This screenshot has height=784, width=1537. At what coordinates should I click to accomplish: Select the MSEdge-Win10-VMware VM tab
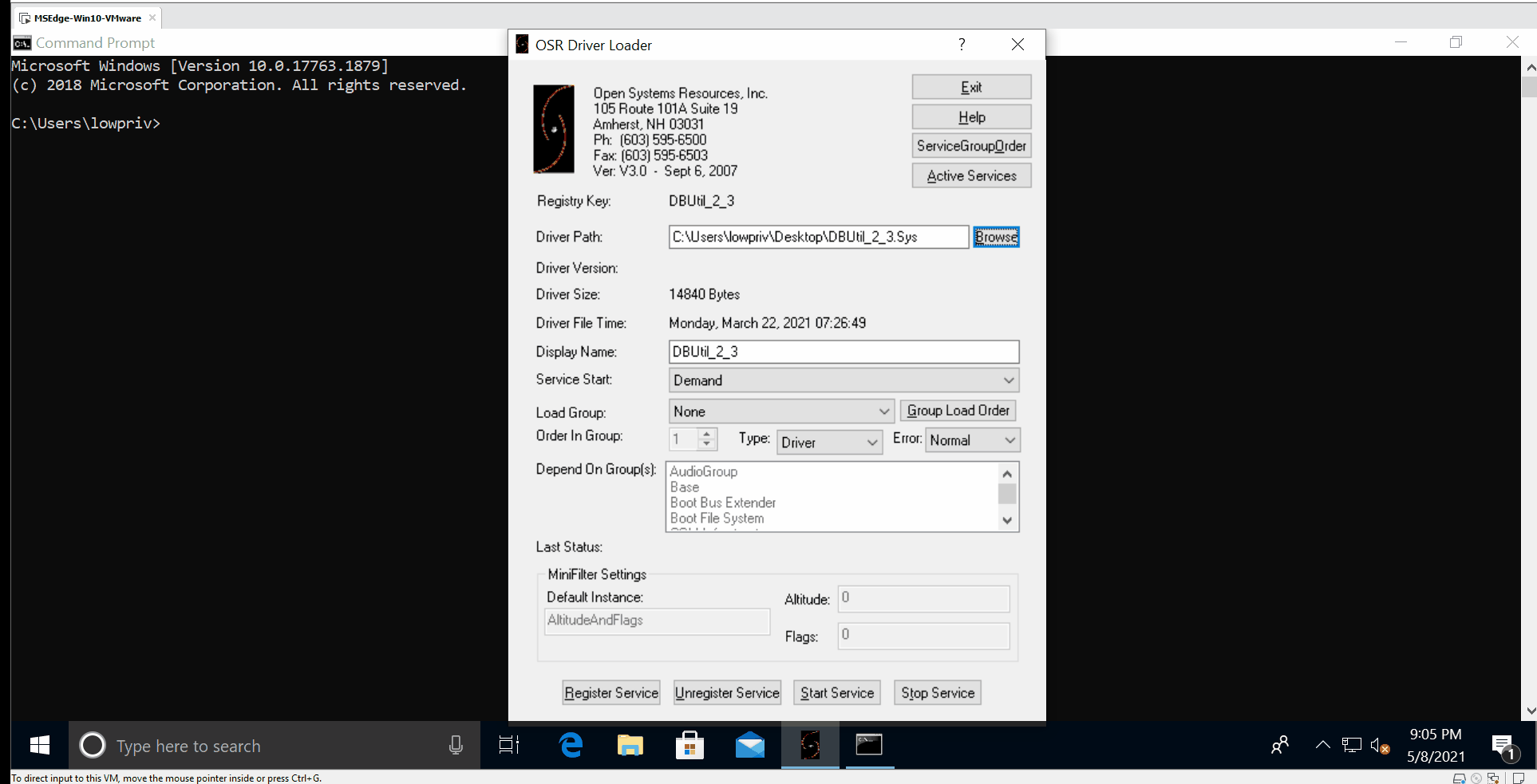[87, 18]
